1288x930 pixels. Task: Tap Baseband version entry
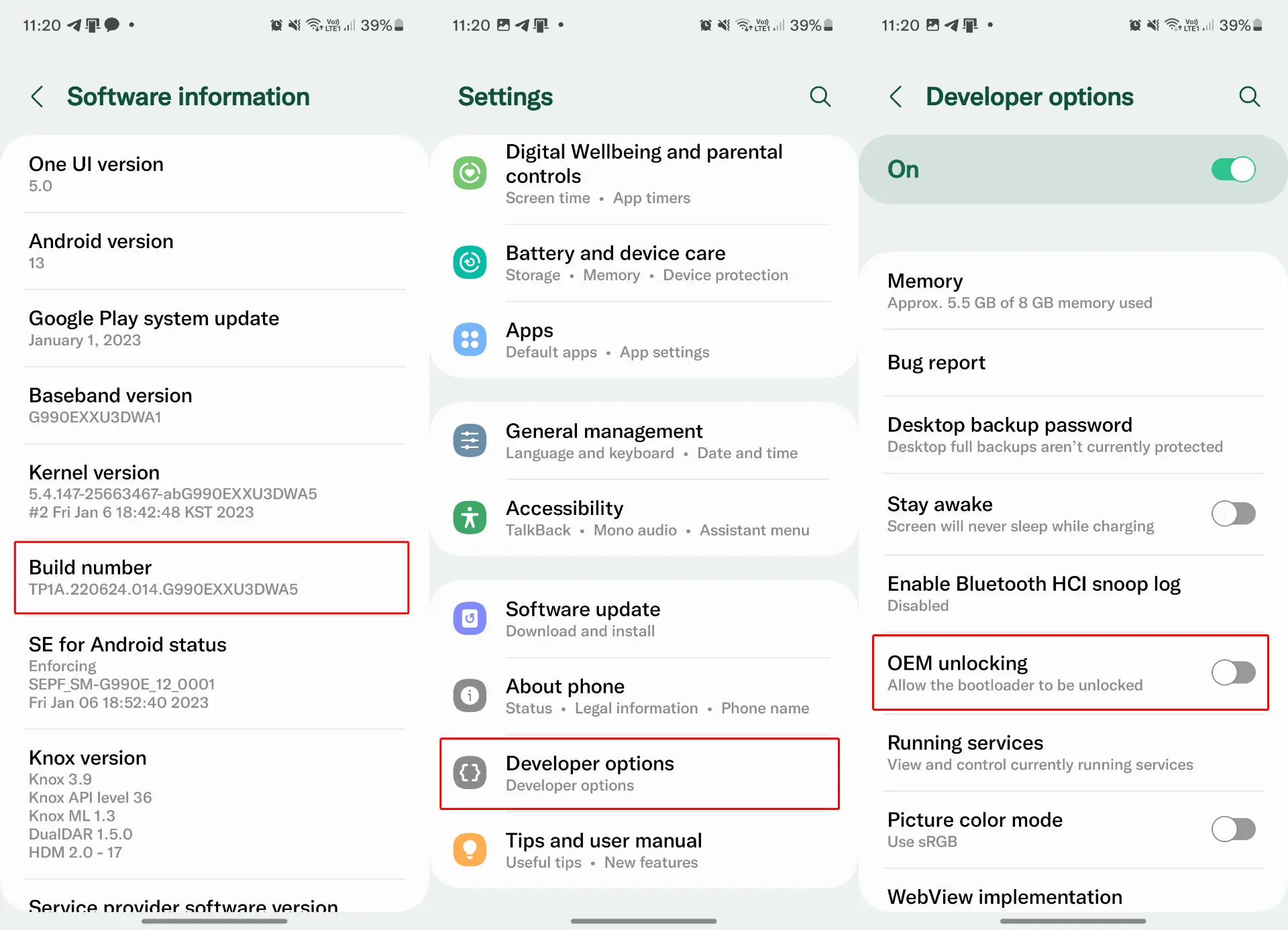[214, 406]
